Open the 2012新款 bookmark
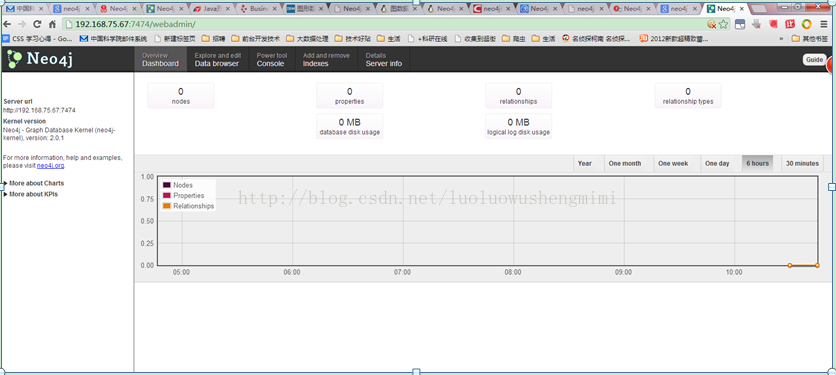 click(674, 38)
